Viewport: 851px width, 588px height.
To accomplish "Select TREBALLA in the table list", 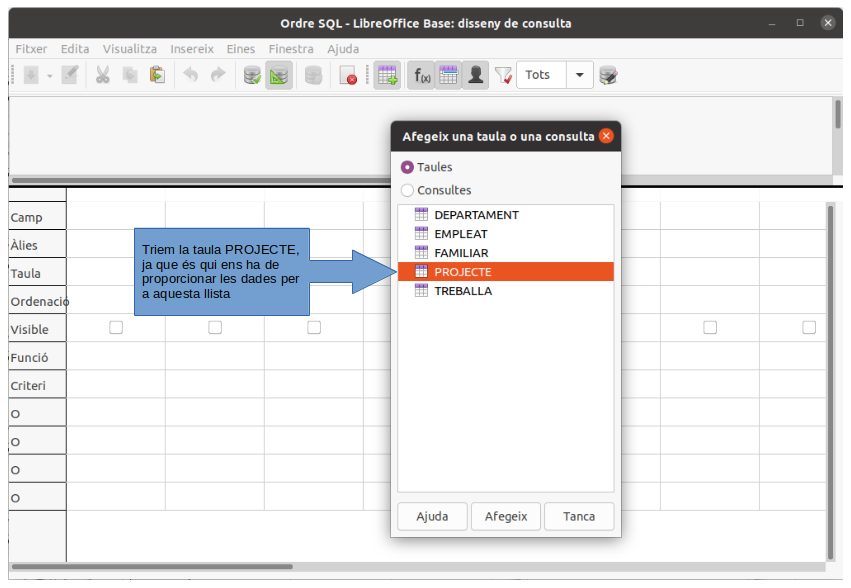I will point(506,291).
